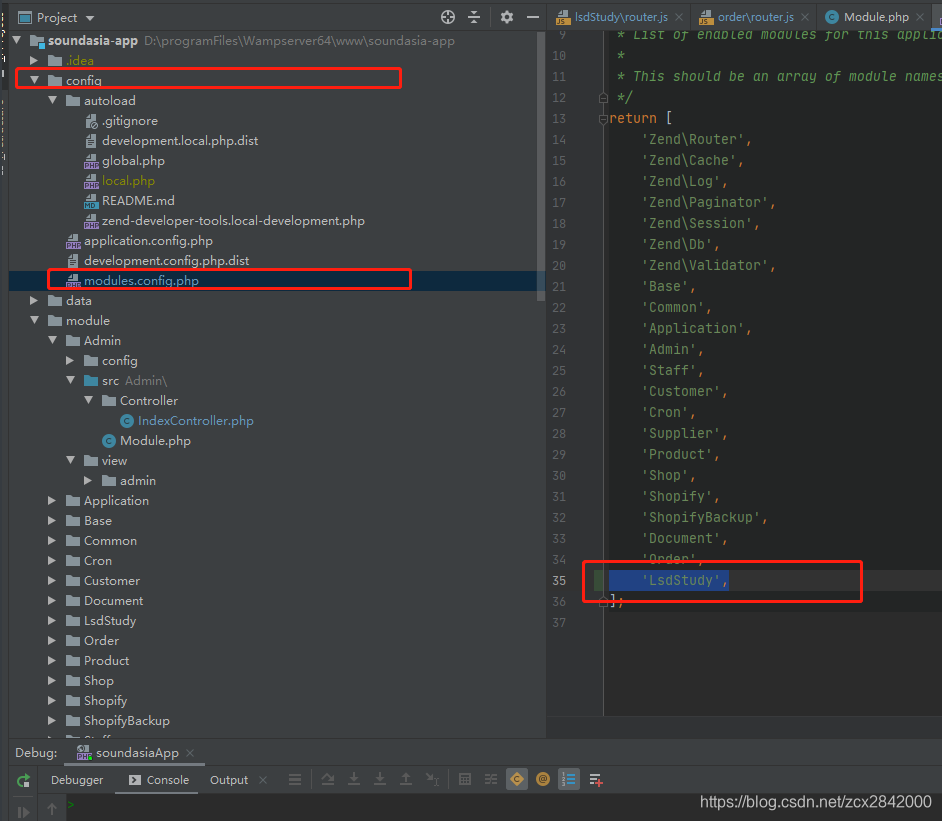Open the Output tab

(229, 780)
